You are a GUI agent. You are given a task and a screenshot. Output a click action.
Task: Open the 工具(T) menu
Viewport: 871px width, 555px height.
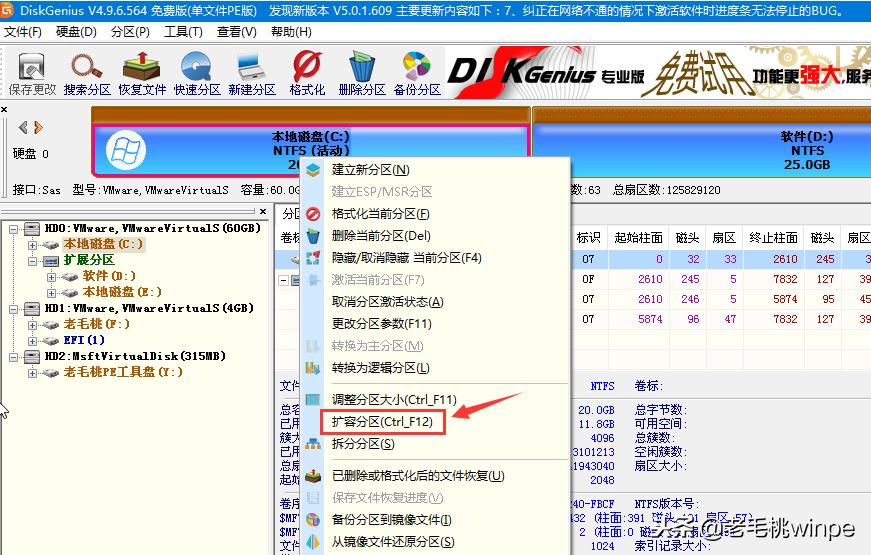[183, 32]
